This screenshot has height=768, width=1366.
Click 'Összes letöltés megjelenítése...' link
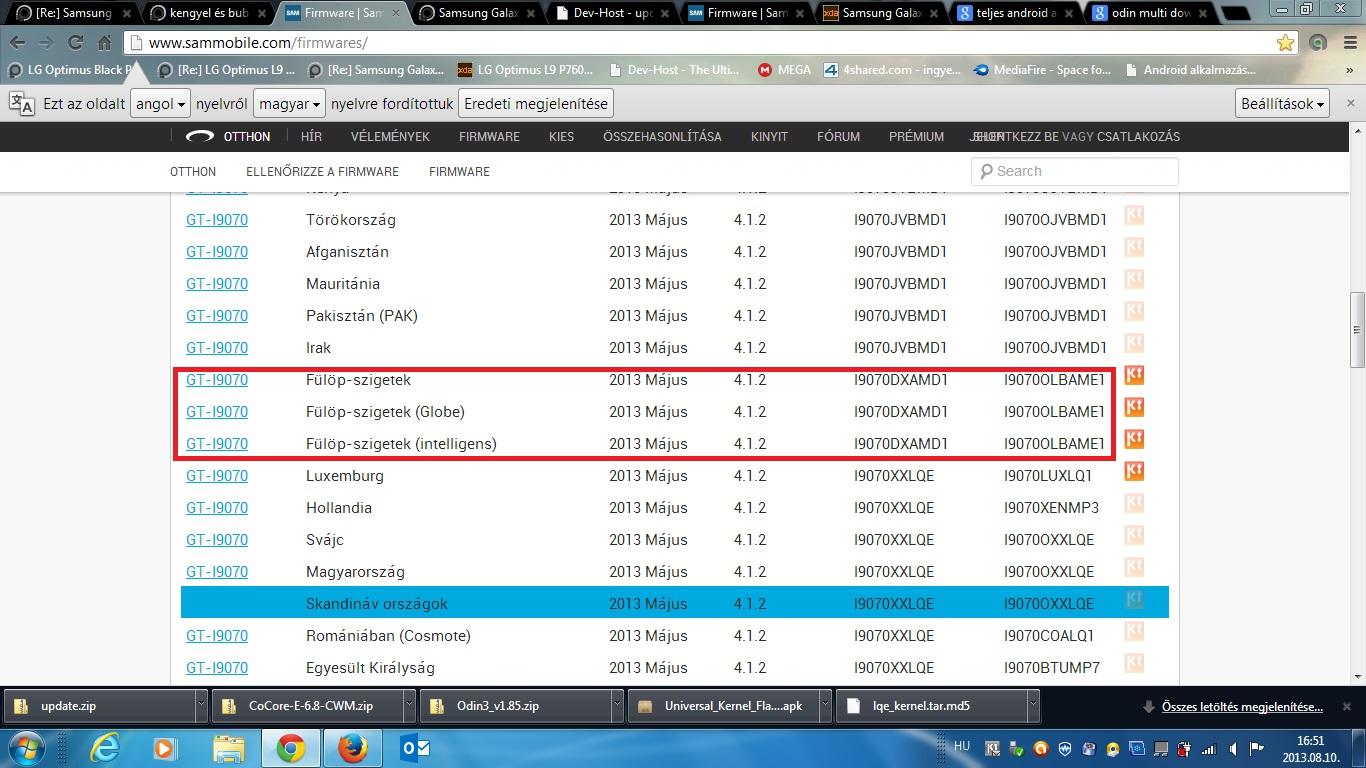point(1242,706)
